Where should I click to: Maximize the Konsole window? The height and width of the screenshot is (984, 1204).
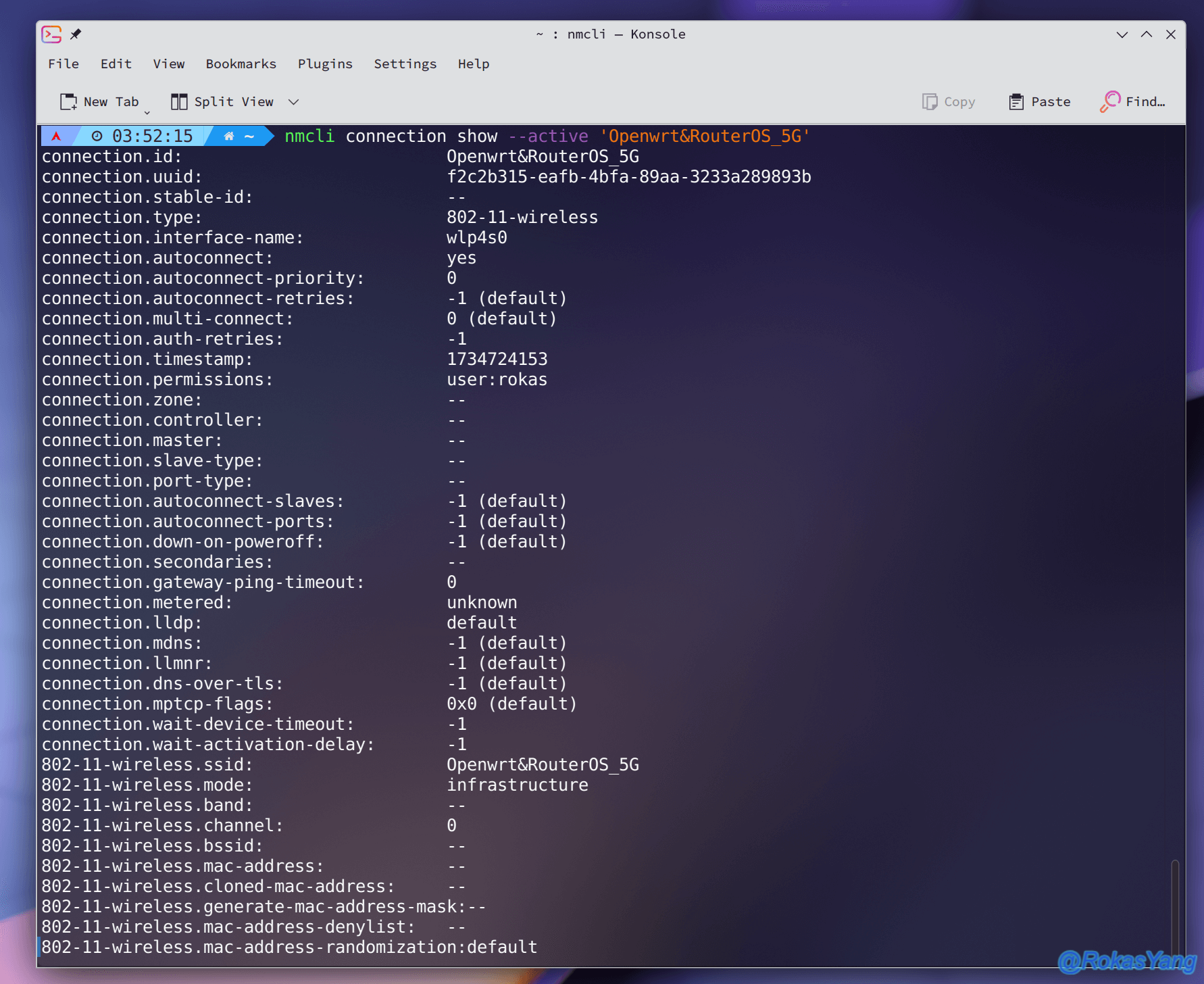[1147, 34]
